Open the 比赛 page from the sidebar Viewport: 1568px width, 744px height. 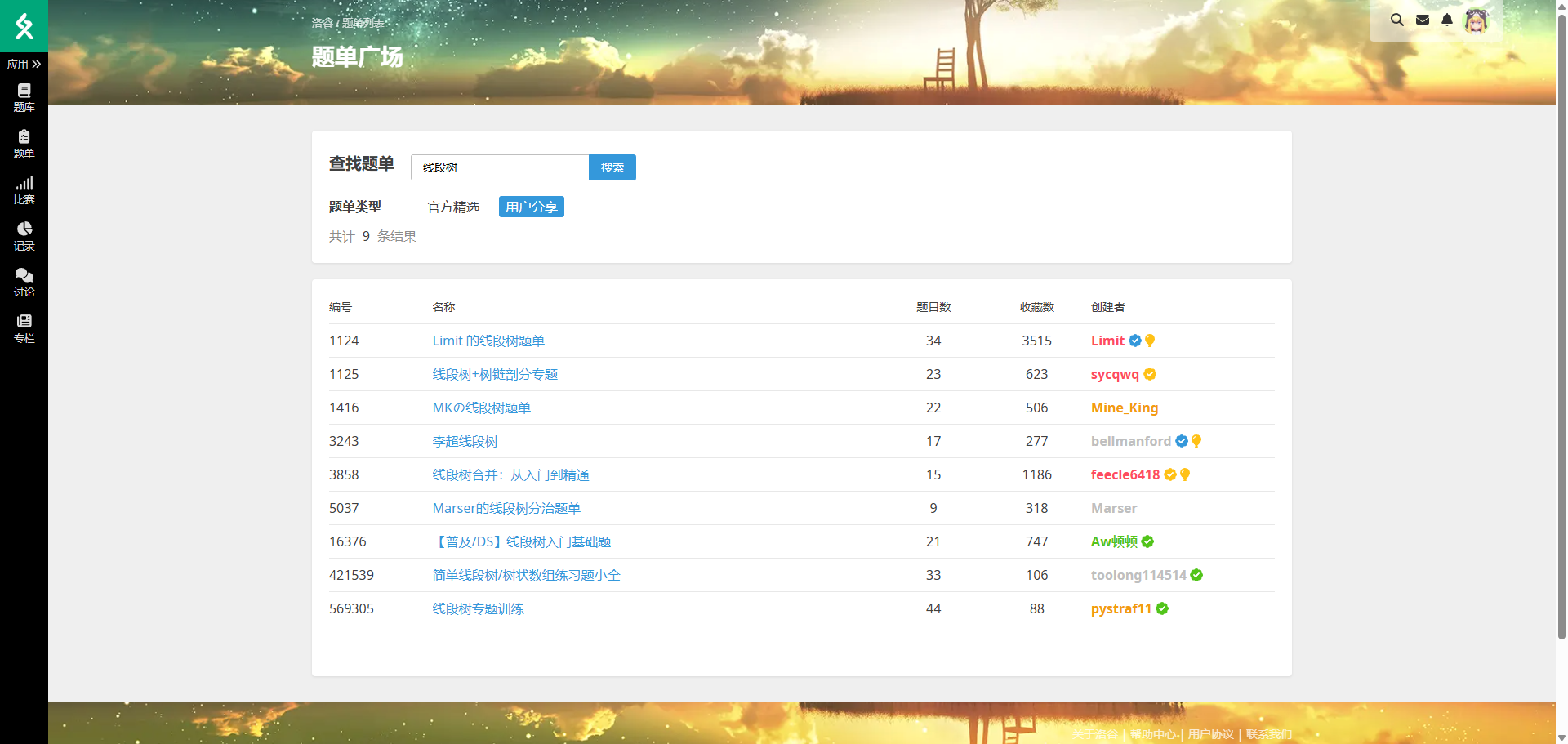click(x=24, y=189)
